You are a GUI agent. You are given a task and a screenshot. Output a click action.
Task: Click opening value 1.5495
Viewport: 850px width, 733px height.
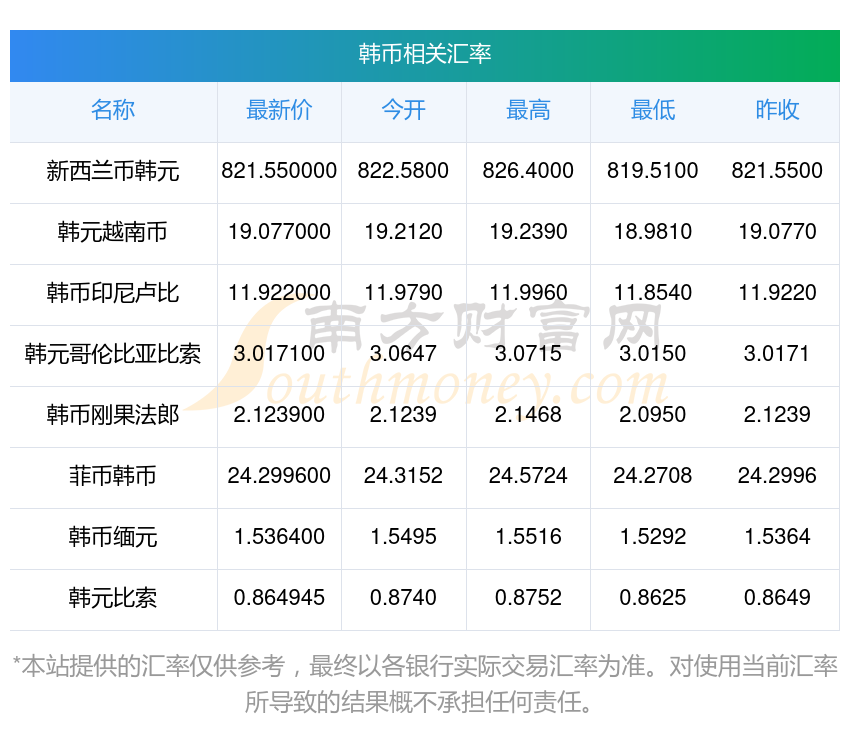point(403,537)
